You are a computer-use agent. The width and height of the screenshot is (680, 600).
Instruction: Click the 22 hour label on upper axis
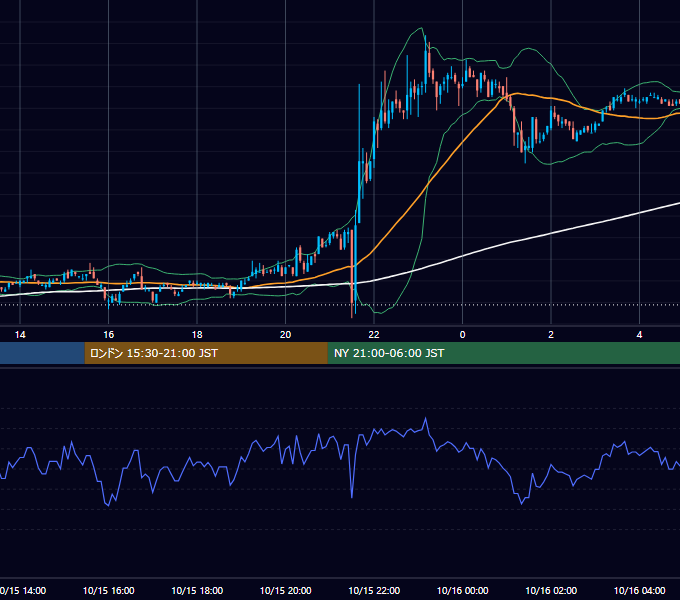coord(374,335)
